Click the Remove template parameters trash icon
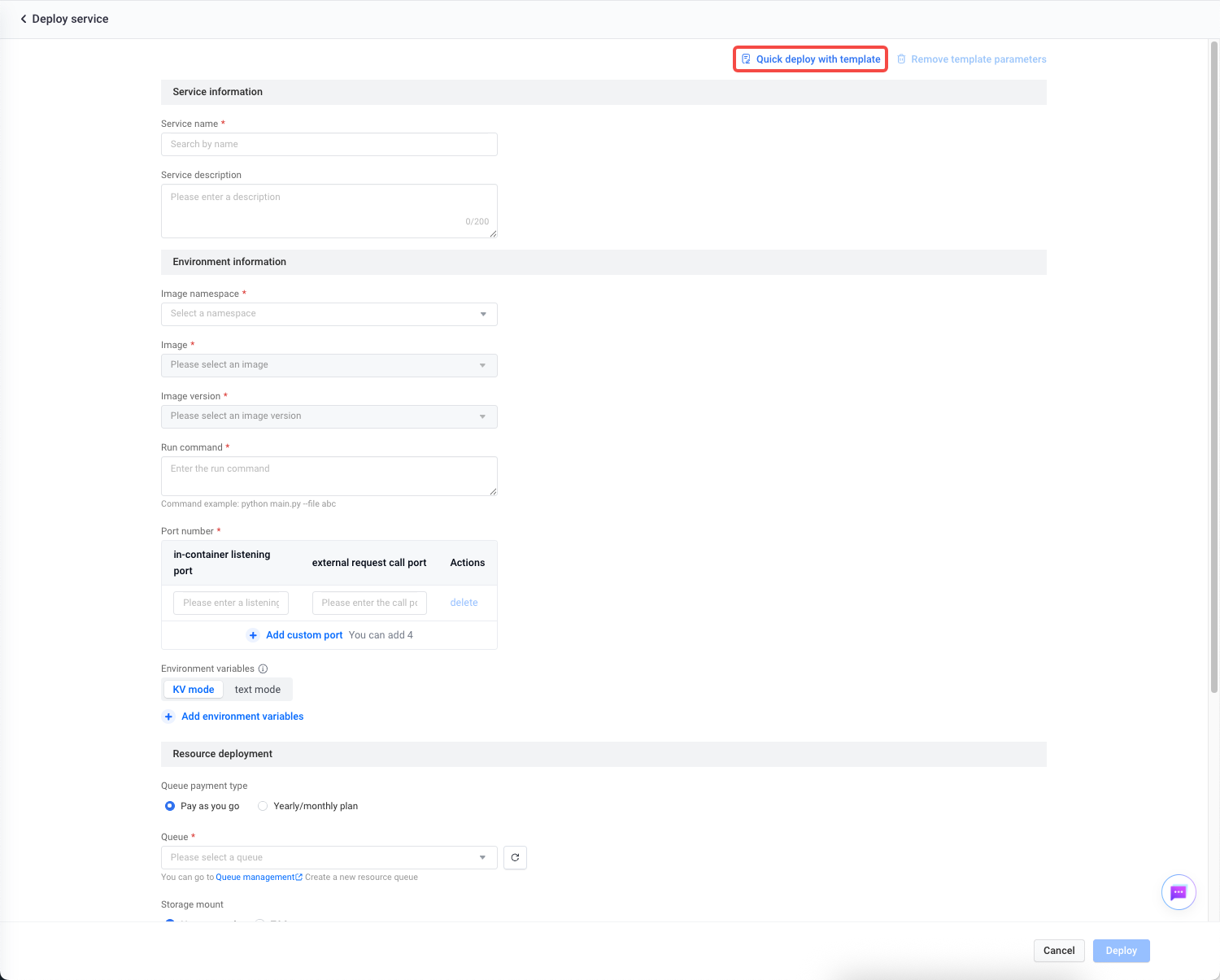The height and width of the screenshot is (980, 1220). (901, 59)
